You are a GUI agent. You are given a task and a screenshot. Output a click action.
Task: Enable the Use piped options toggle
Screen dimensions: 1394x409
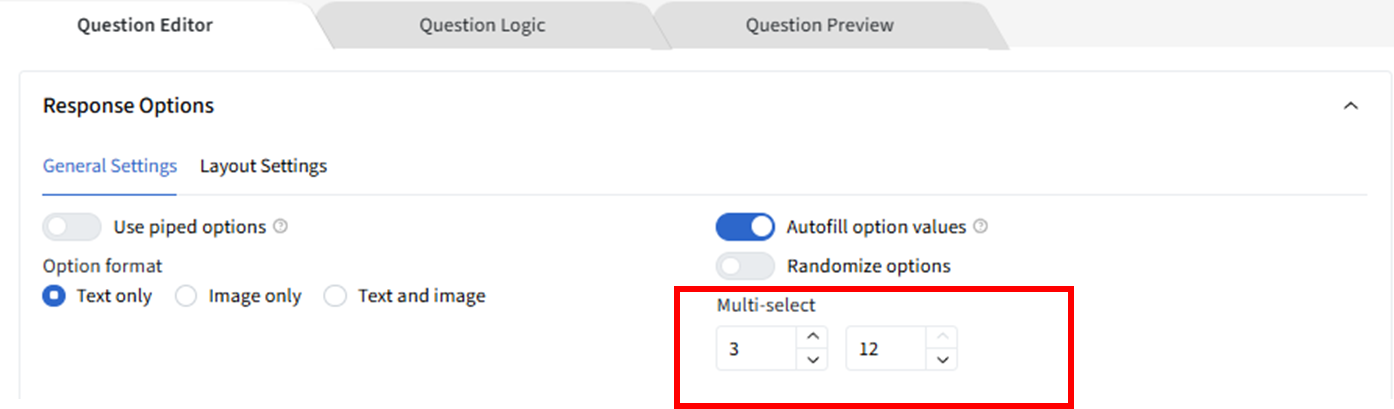point(72,227)
